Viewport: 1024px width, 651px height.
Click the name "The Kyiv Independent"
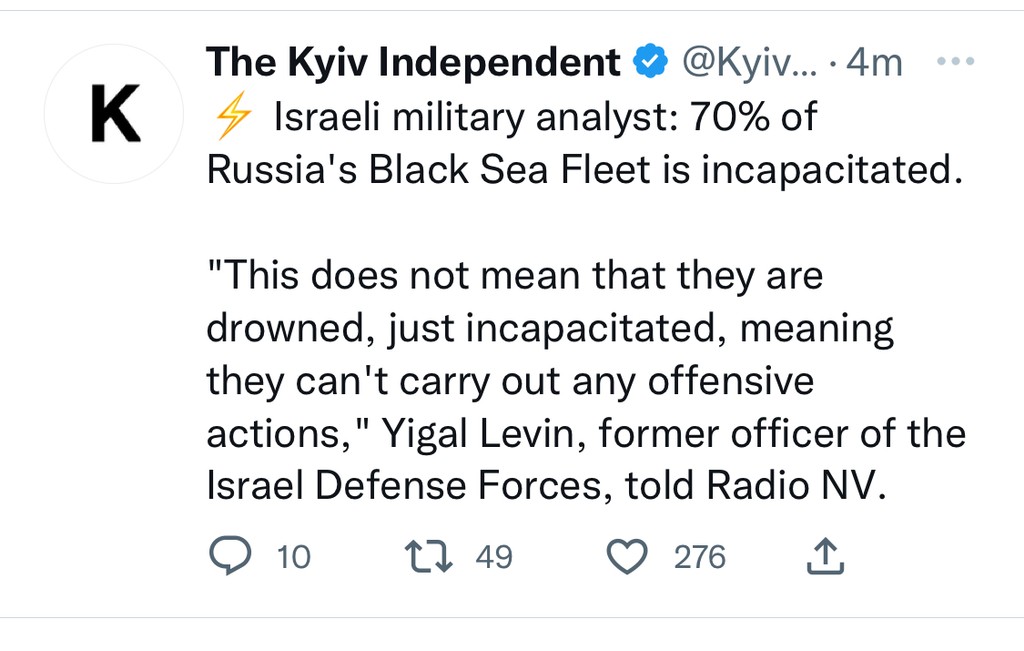413,64
